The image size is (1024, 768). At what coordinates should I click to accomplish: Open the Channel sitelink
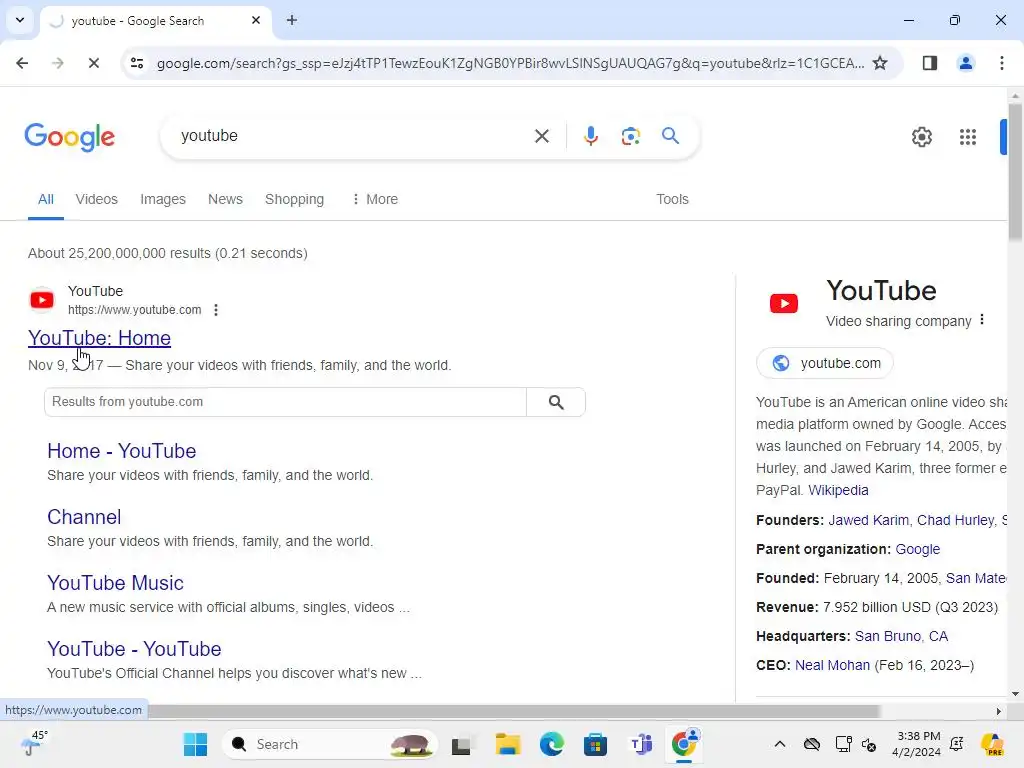[84, 517]
